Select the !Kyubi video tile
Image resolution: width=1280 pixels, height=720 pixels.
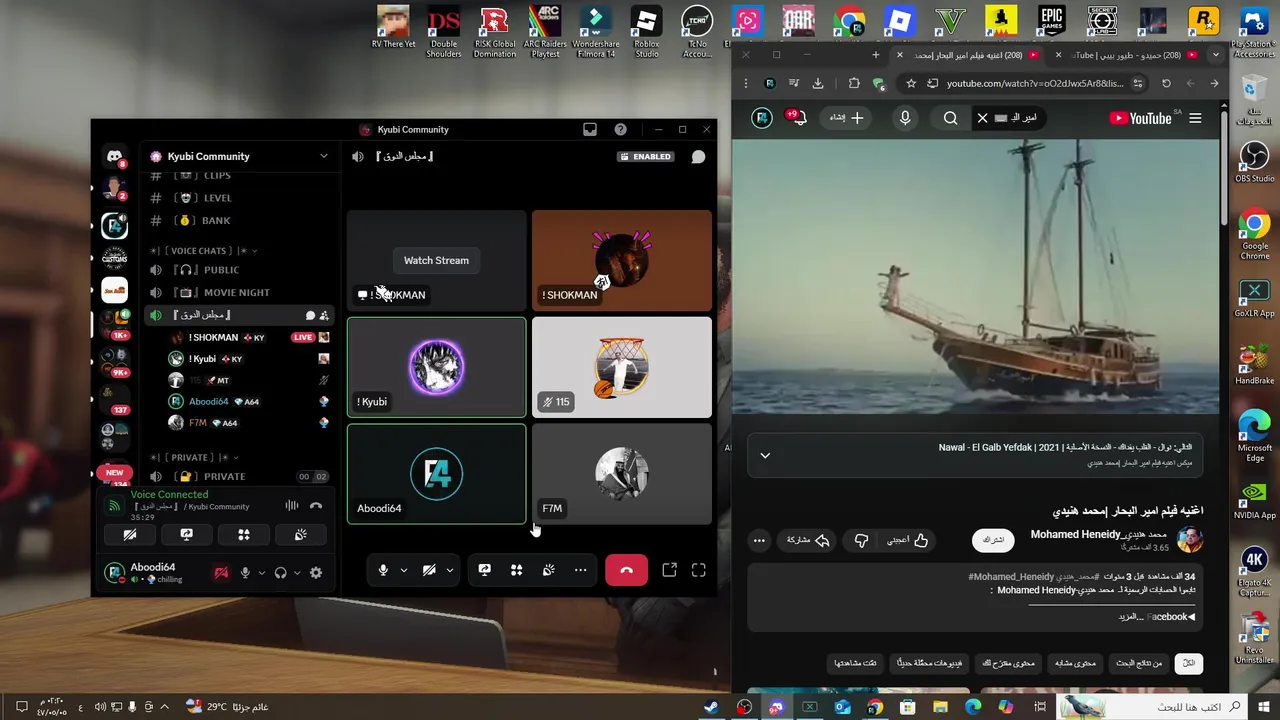click(436, 367)
